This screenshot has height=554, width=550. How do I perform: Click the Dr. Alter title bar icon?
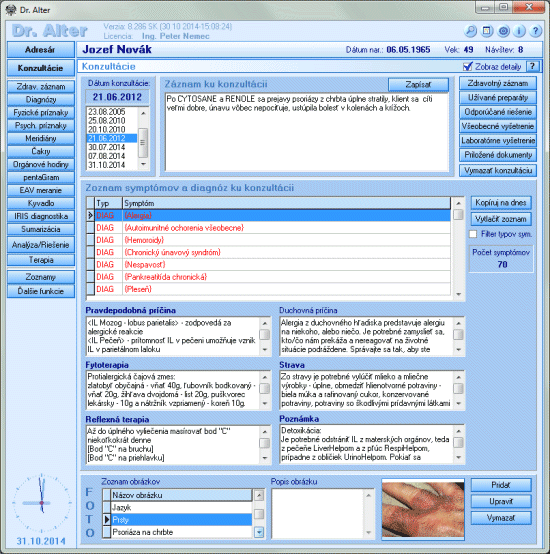pyautogui.click(x=11, y=10)
